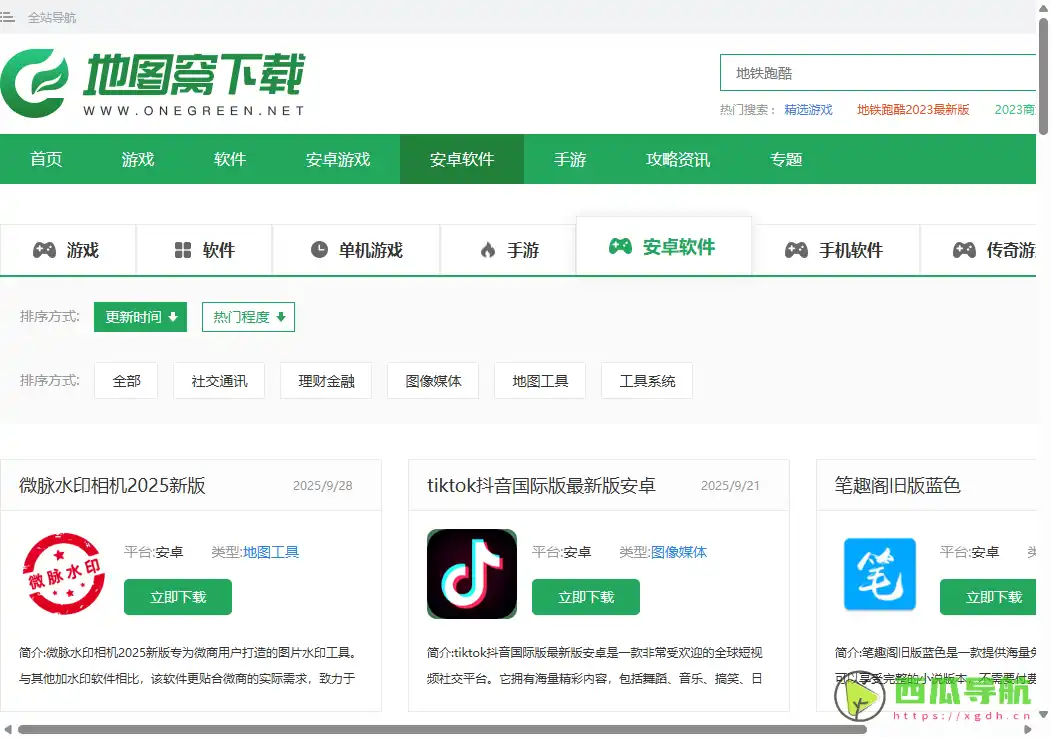1051x737 pixels.
Task: Click the flame icon beside 手游
Action: pyautogui.click(x=487, y=250)
